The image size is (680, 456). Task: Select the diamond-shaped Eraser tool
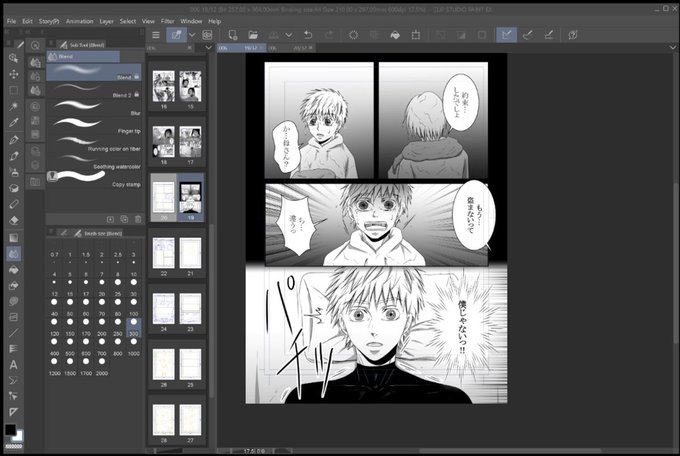click(x=13, y=220)
